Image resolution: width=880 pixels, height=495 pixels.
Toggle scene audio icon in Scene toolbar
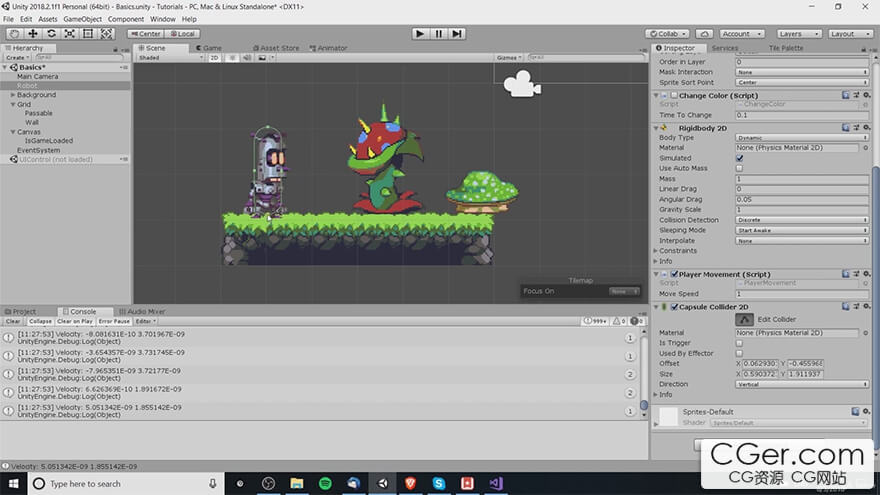click(x=247, y=58)
